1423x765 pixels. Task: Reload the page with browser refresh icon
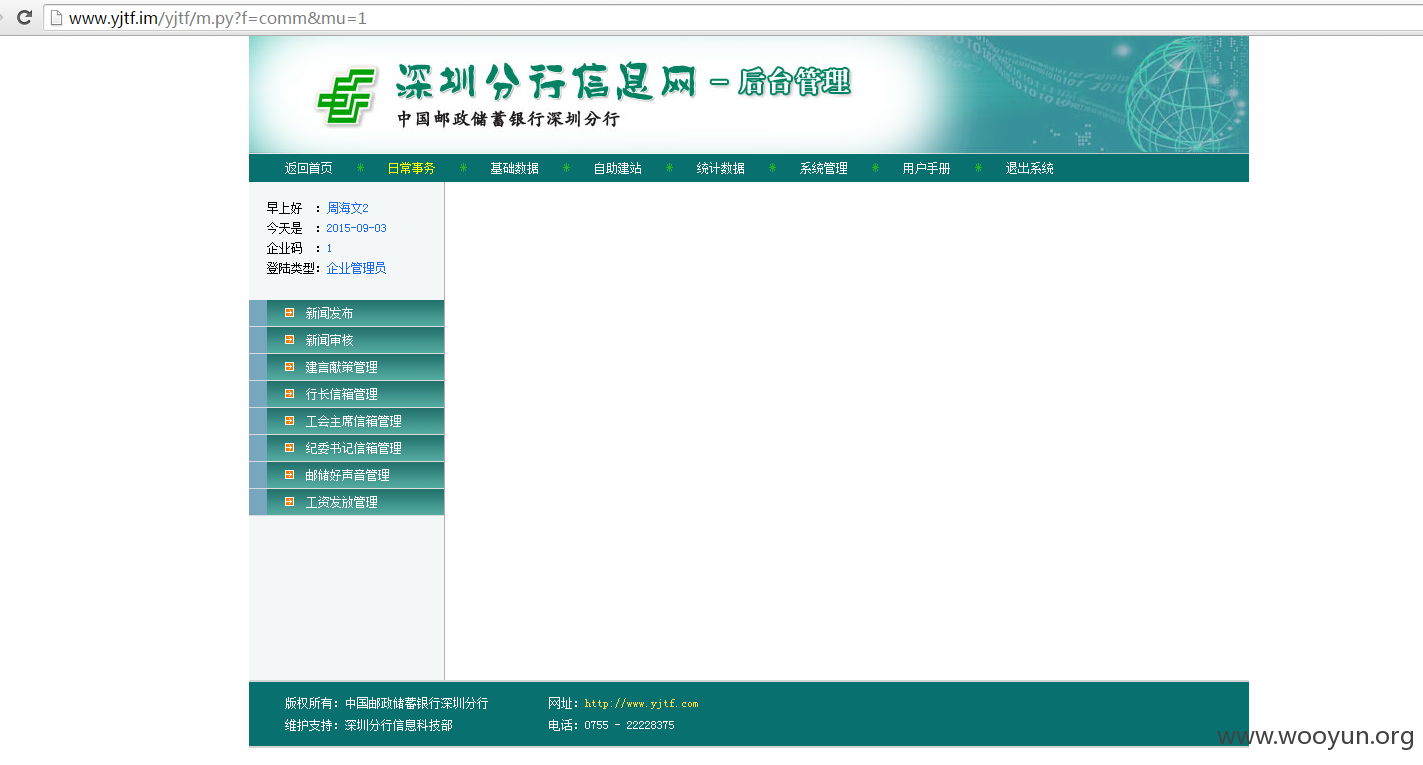[x=24, y=17]
